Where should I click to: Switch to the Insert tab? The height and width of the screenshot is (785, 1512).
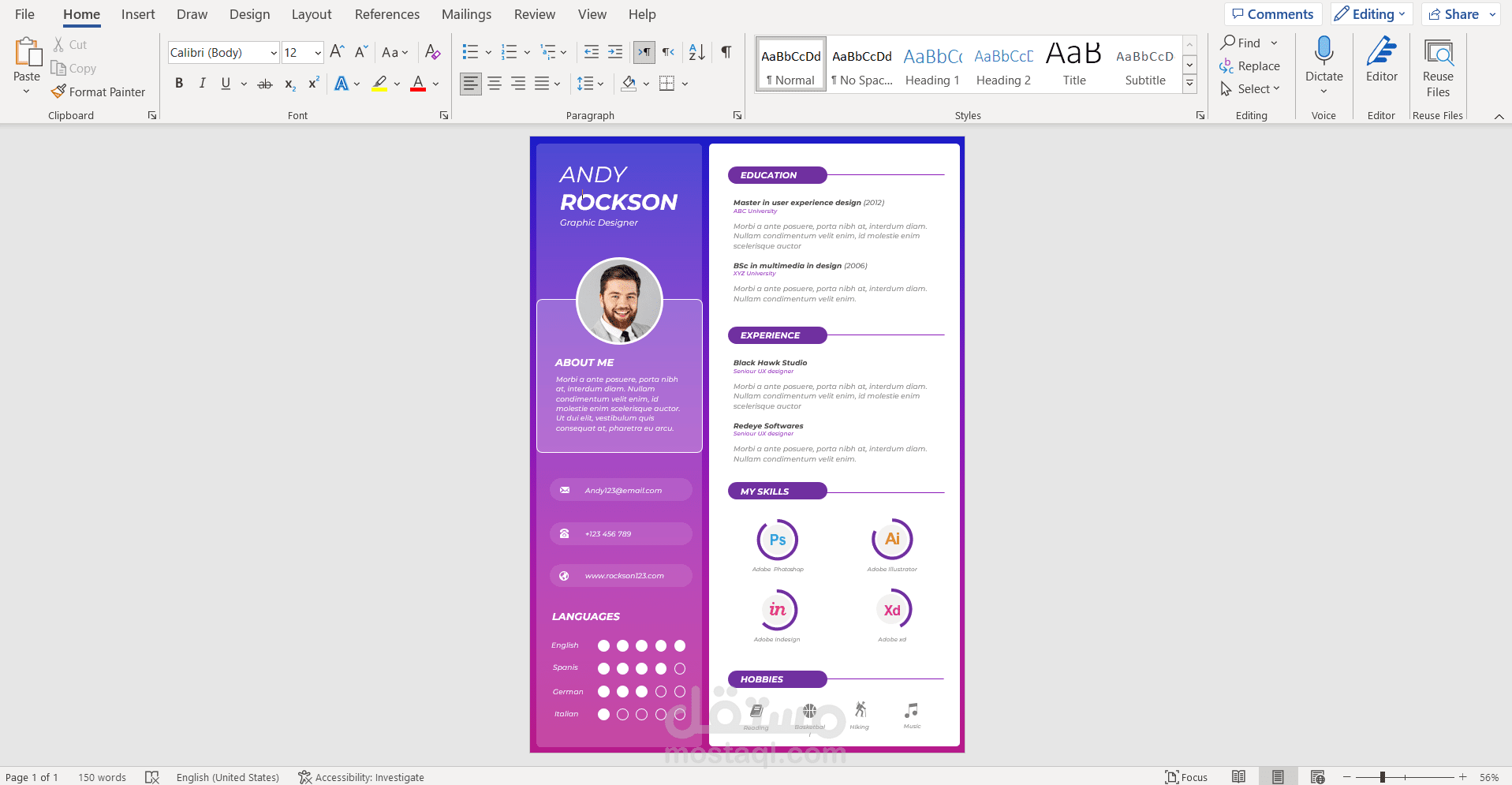138,14
